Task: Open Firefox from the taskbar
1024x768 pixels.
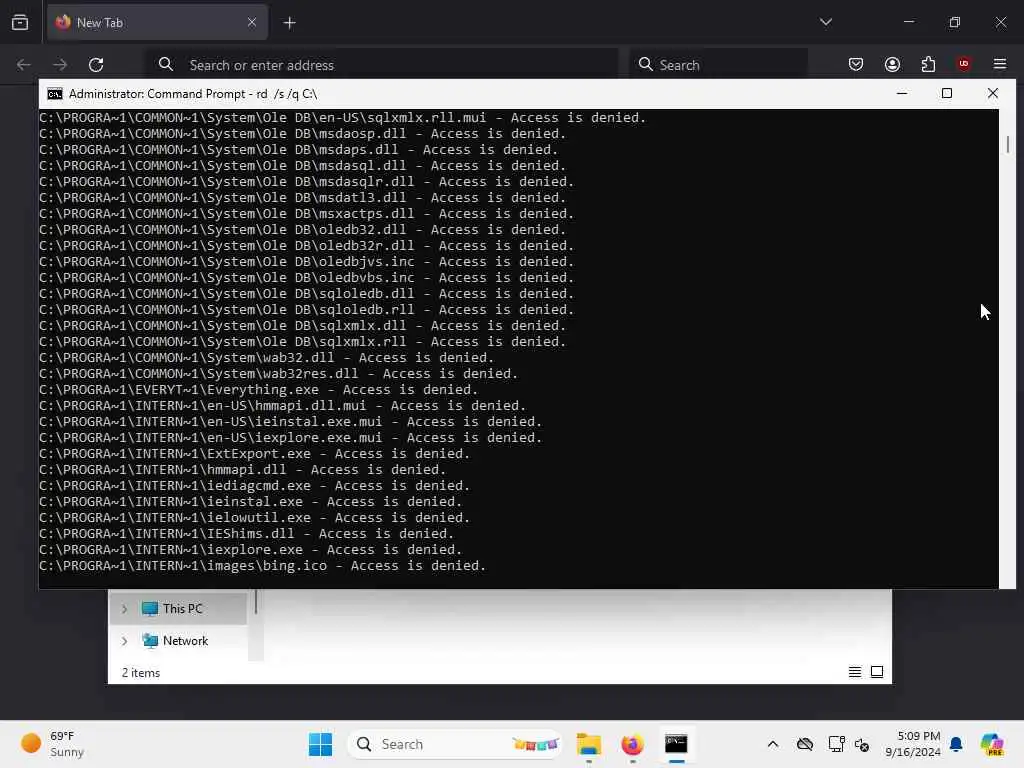Action: click(632, 744)
